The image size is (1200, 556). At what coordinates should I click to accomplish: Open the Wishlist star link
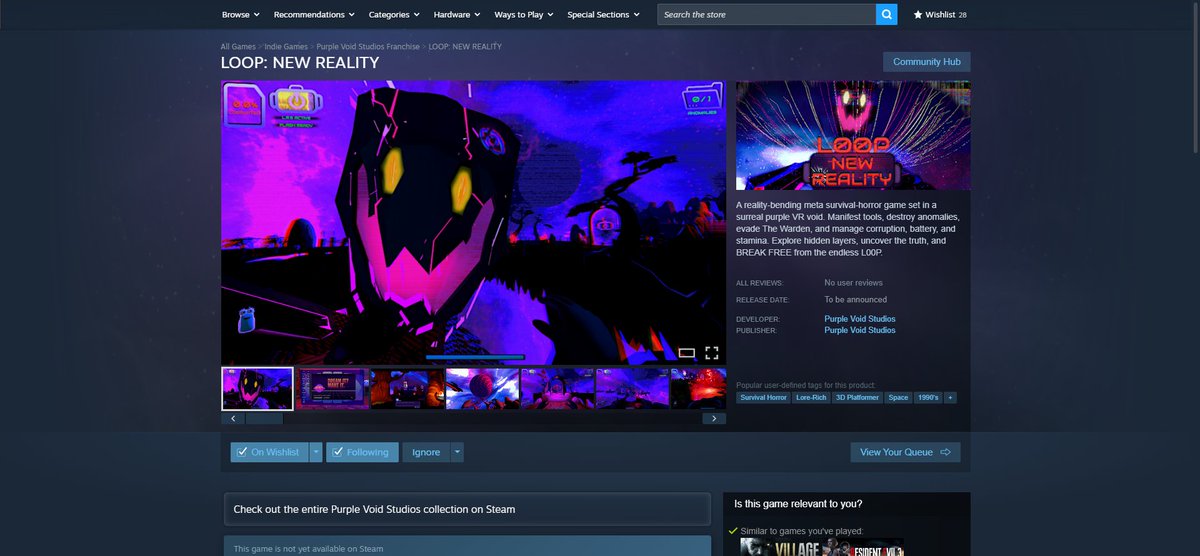(940, 15)
